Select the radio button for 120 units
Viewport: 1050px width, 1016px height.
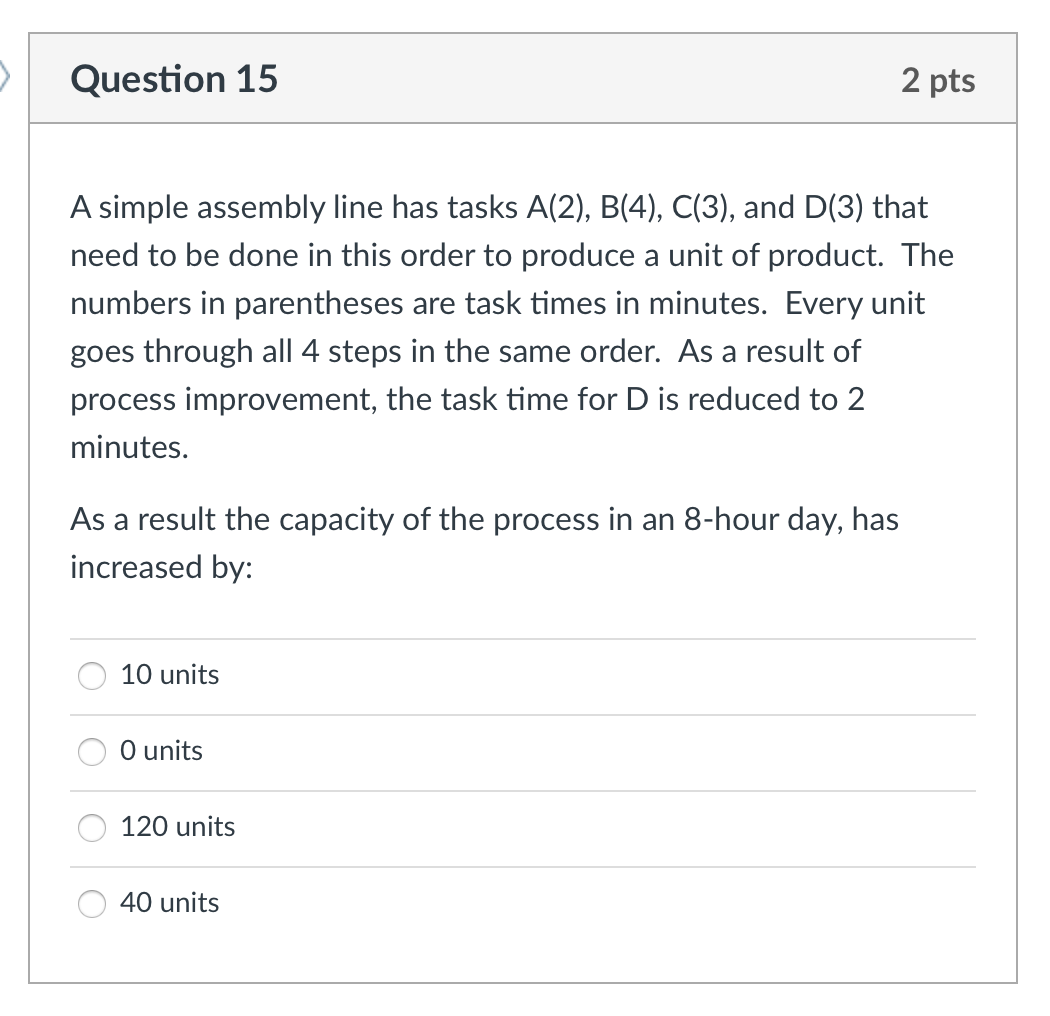click(91, 828)
